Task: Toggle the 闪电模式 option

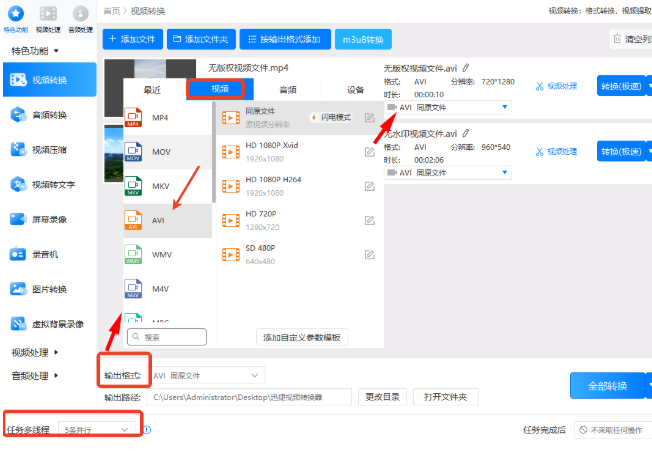Action: tap(331, 118)
